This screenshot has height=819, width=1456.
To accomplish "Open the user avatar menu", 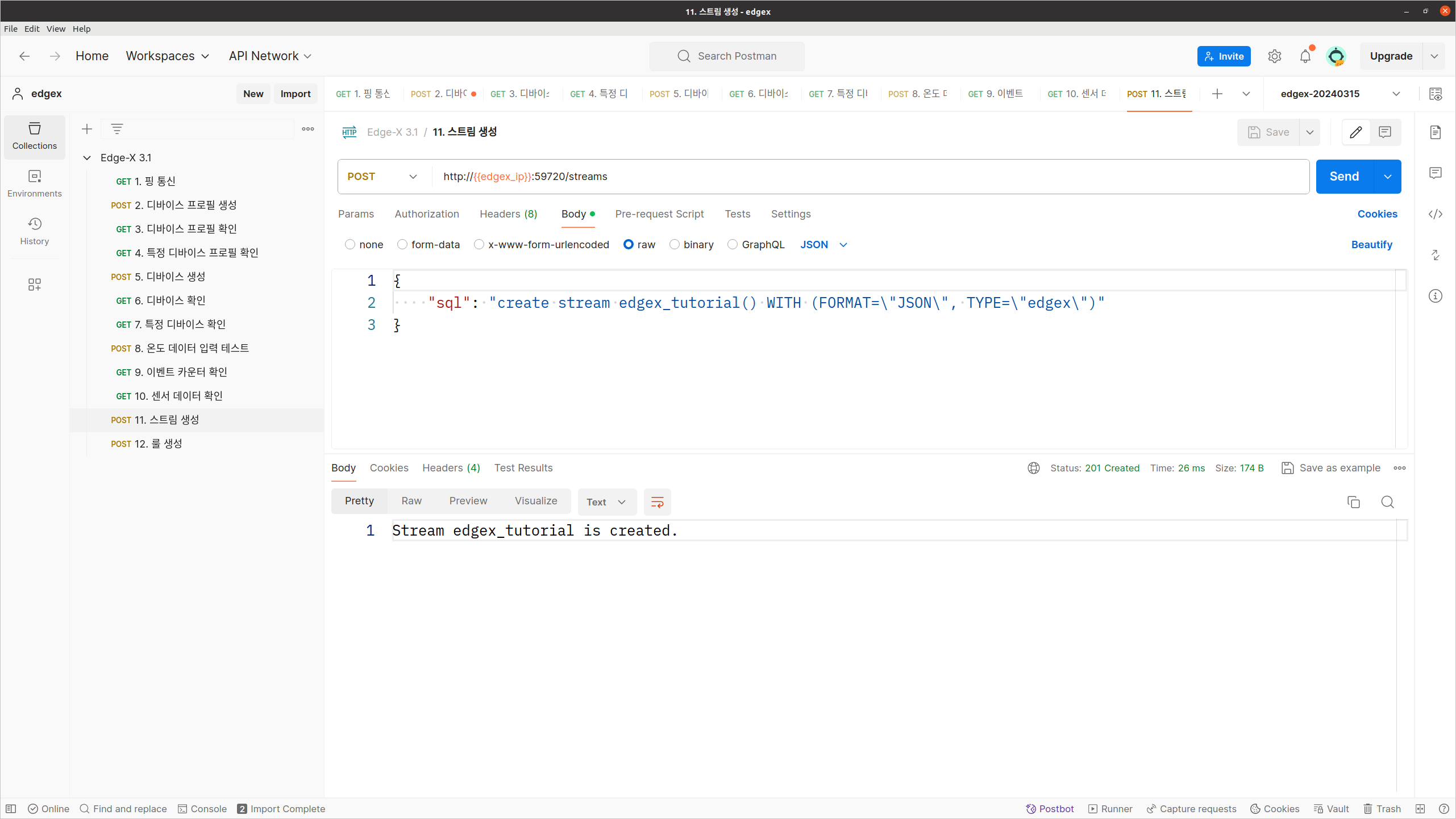I will coord(1336,56).
